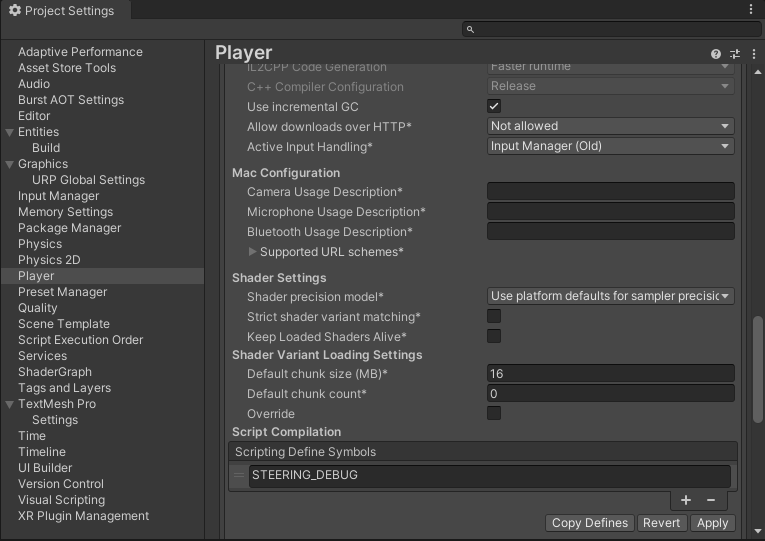Viewport: 765px width, 541px height.
Task: Open Active Input Handling dropdown
Action: point(610,146)
